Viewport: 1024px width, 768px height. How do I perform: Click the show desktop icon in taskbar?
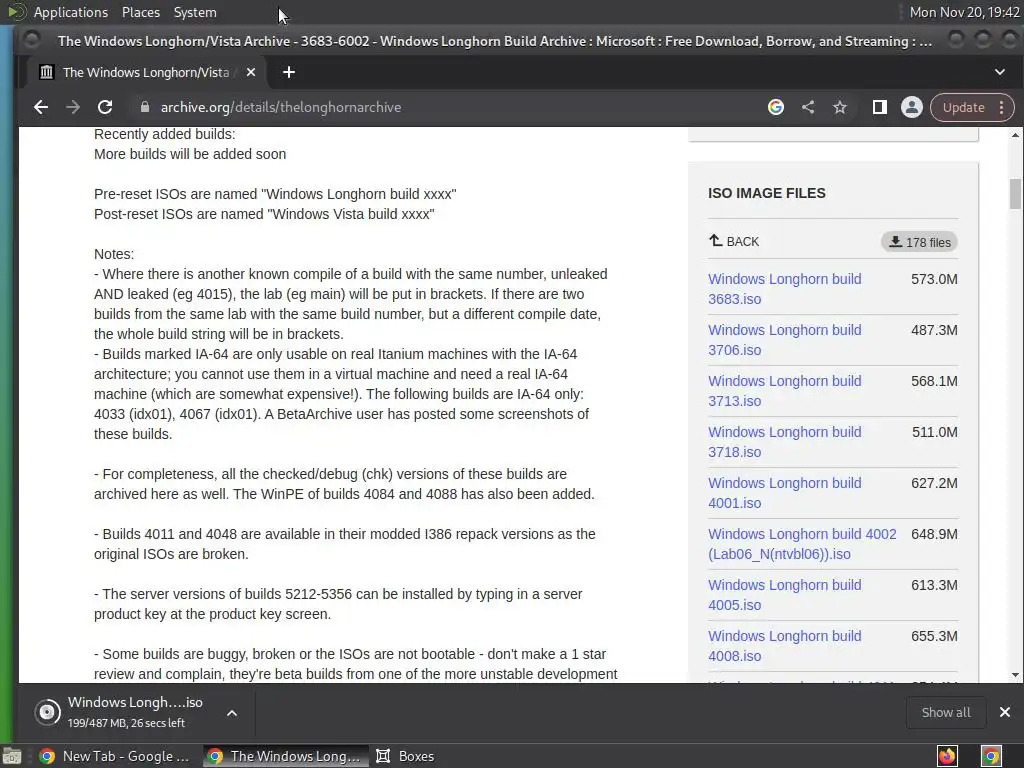click(12, 756)
